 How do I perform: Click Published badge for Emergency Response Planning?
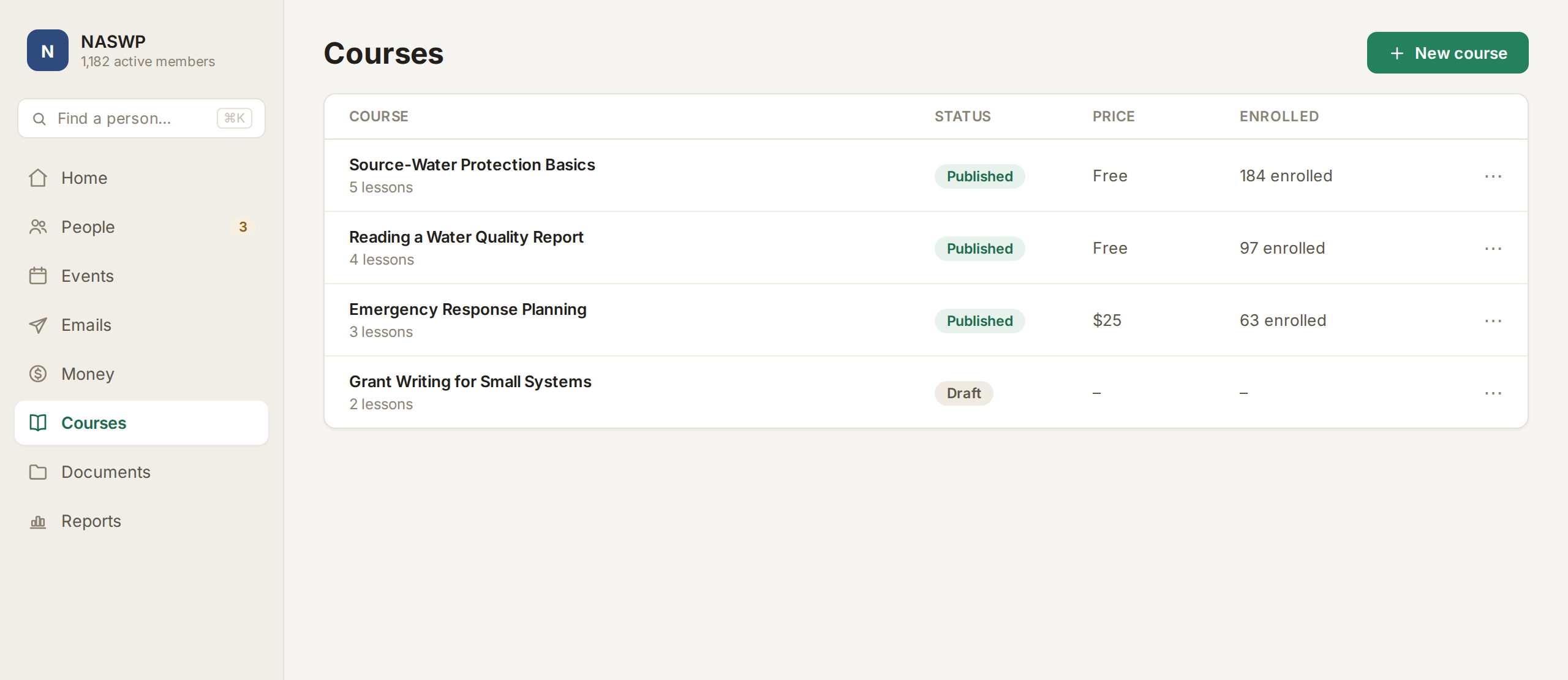(x=979, y=321)
